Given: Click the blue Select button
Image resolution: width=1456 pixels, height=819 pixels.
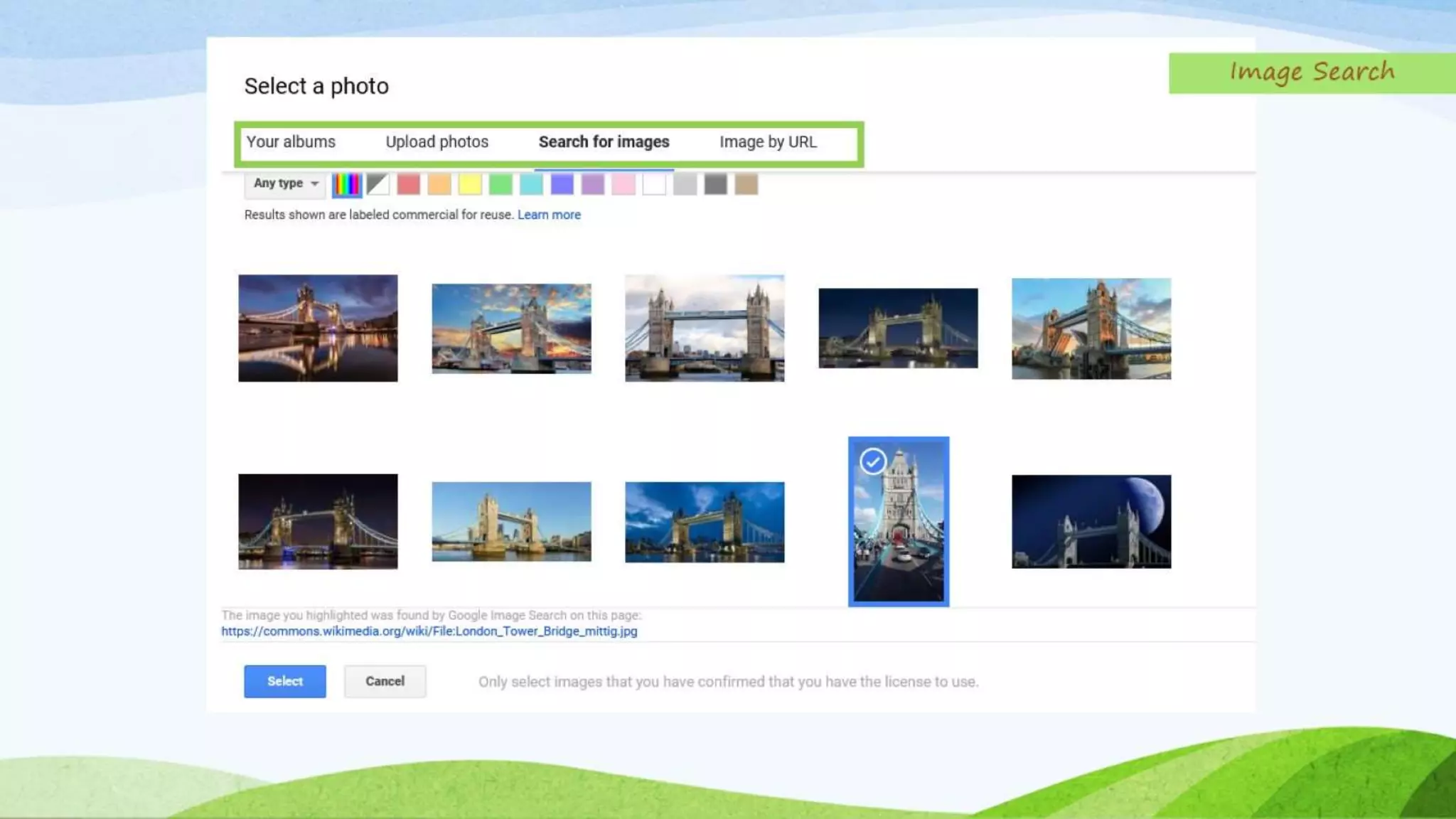Looking at the screenshot, I should click(285, 681).
